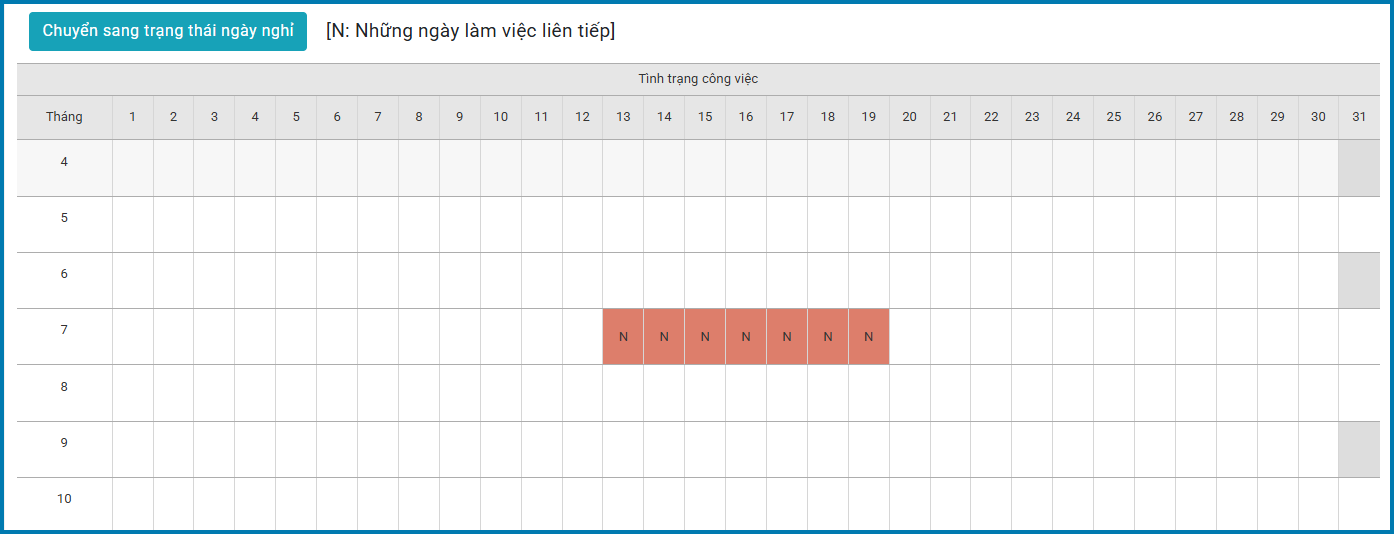Click the N cell for day 13, month 7
The width and height of the screenshot is (1394, 534).
click(x=623, y=337)
